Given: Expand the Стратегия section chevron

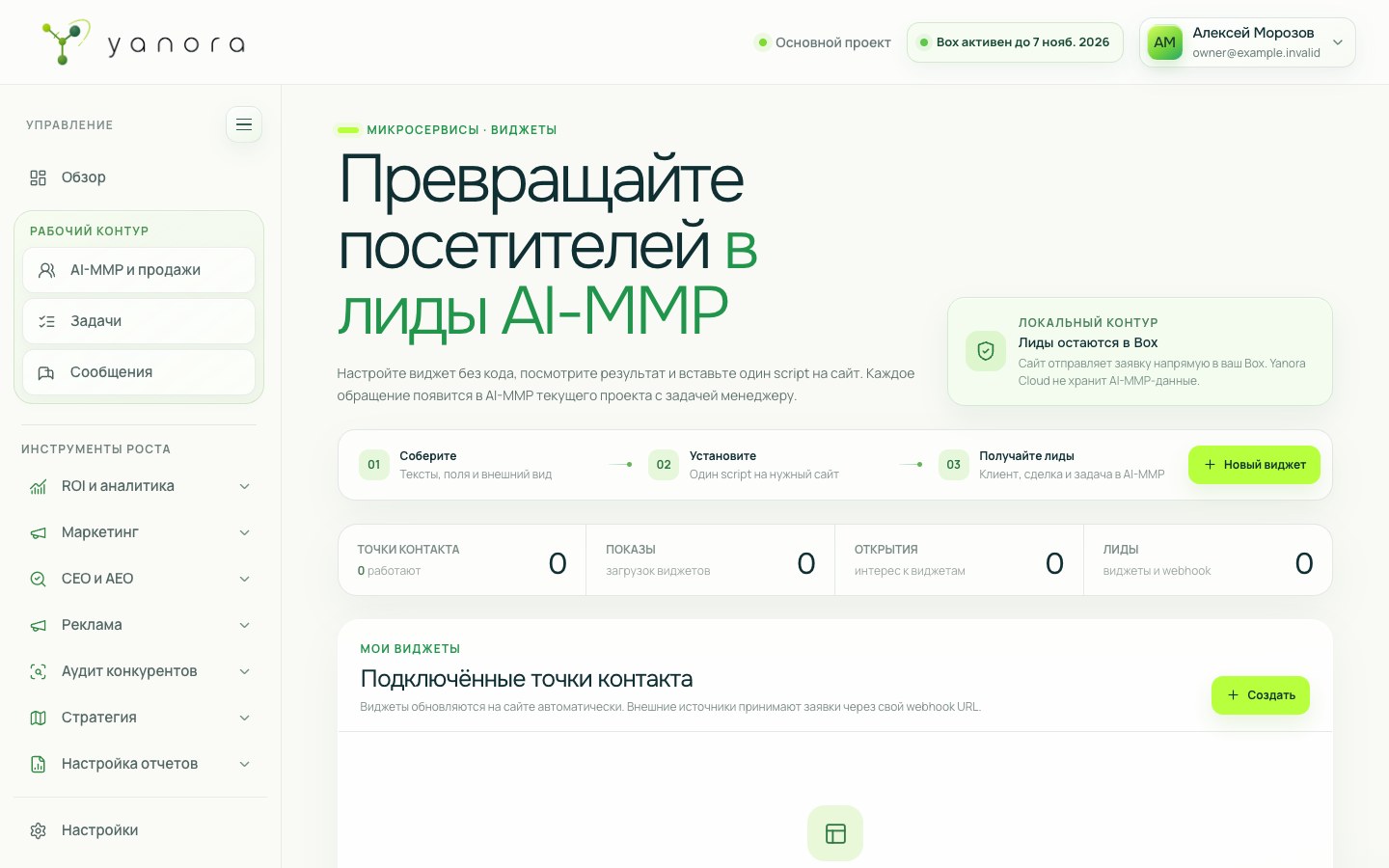Looking at the screenshot, I should coord(245,718).
